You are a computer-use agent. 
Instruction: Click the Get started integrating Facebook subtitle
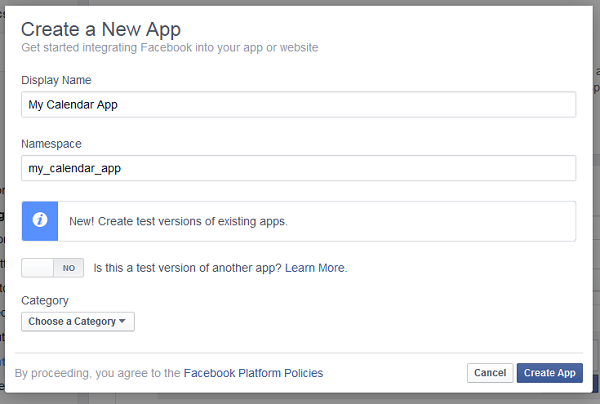pos(170,47)
